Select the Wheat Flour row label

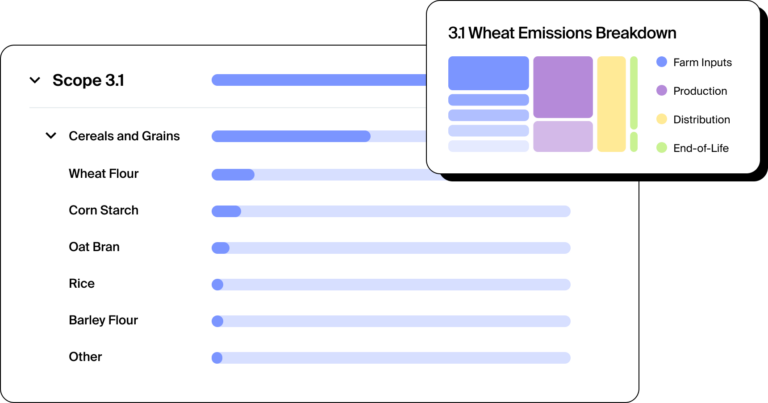(x=103, y=174)
